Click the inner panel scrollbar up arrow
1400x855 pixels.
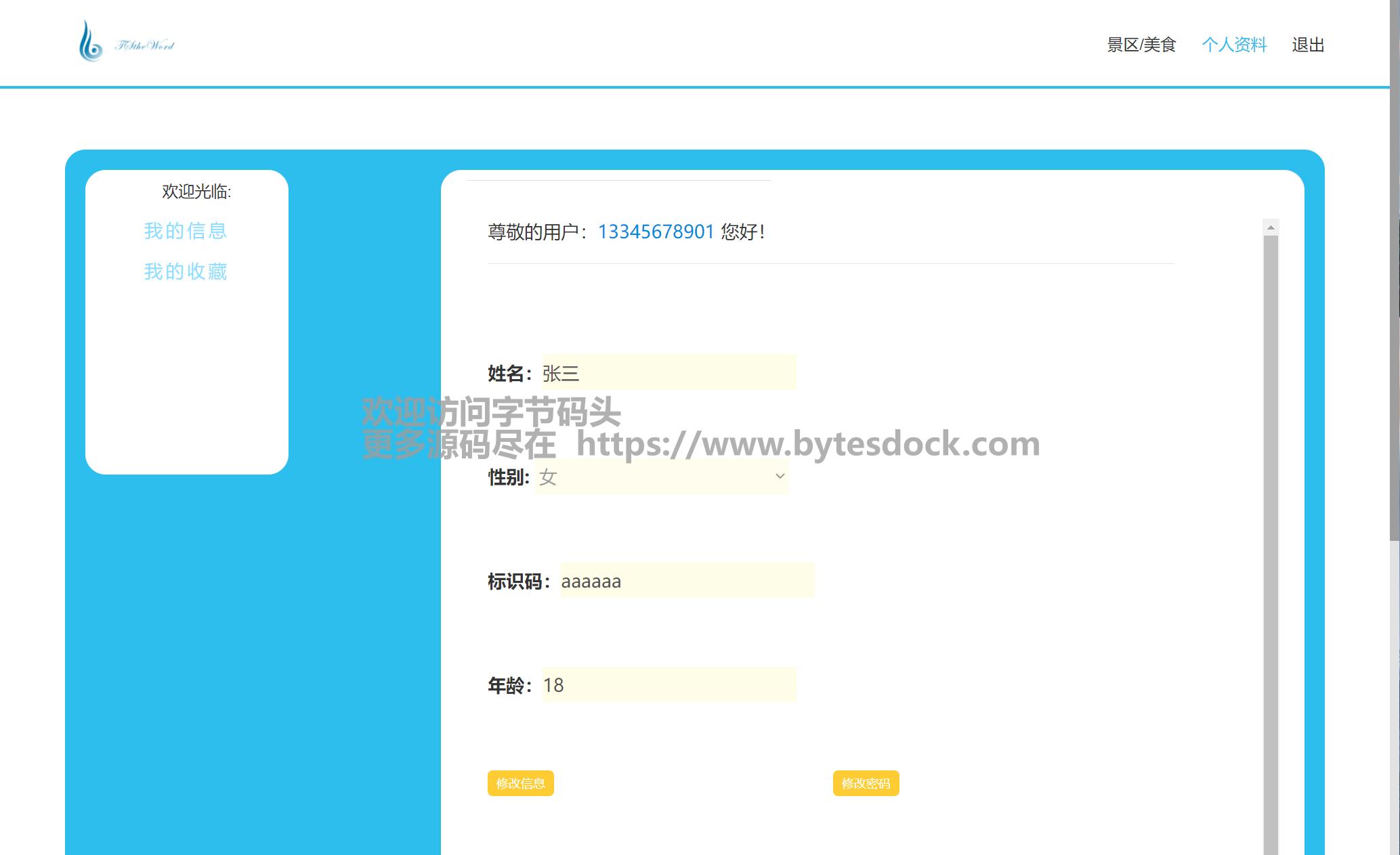tap(1271, 227)
